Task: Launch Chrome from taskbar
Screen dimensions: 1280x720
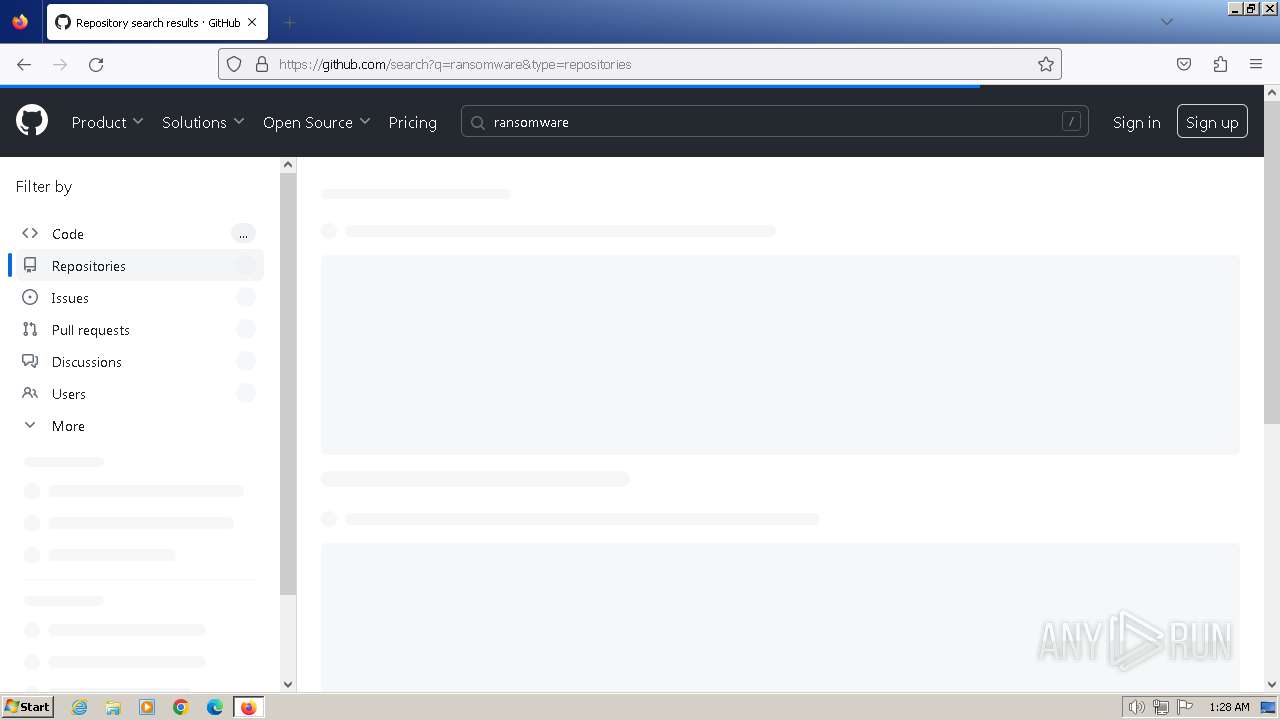Action: click(181, 707)
